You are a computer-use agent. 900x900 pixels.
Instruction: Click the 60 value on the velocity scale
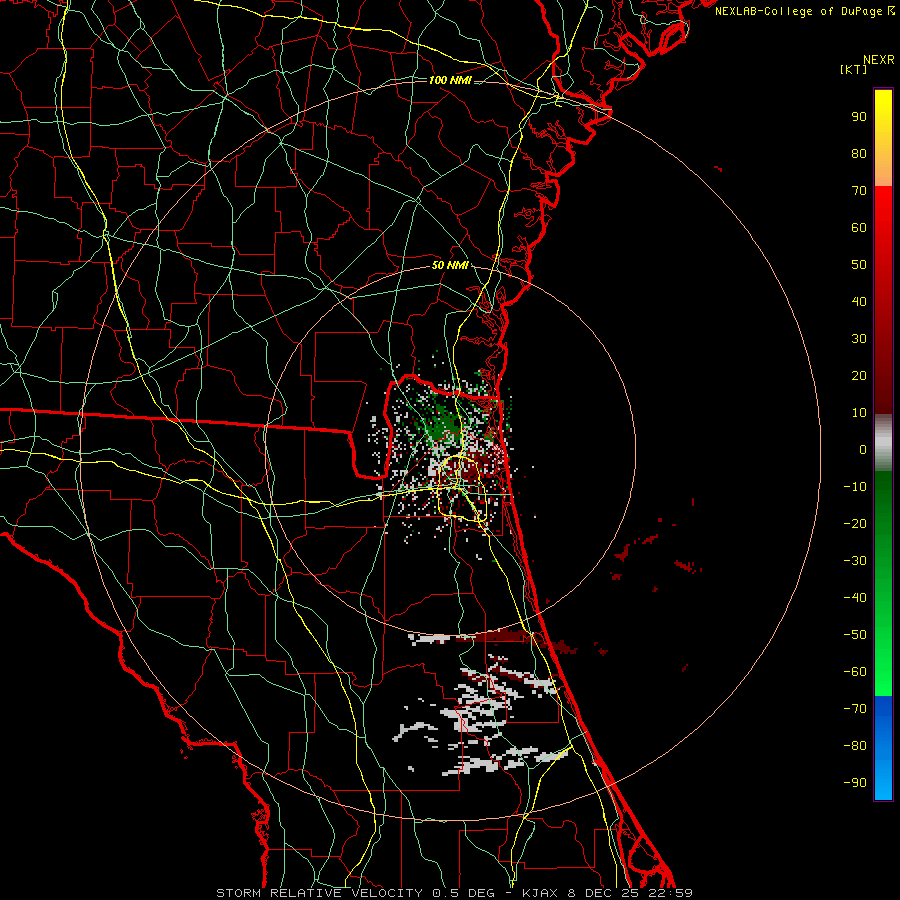859,227
